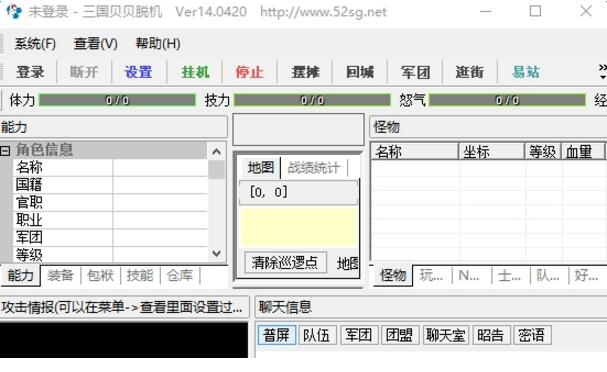Click the black attack info log area
The width and height of the screenshot is (607, 372).
pyautogui.click(x=124, y=340)
